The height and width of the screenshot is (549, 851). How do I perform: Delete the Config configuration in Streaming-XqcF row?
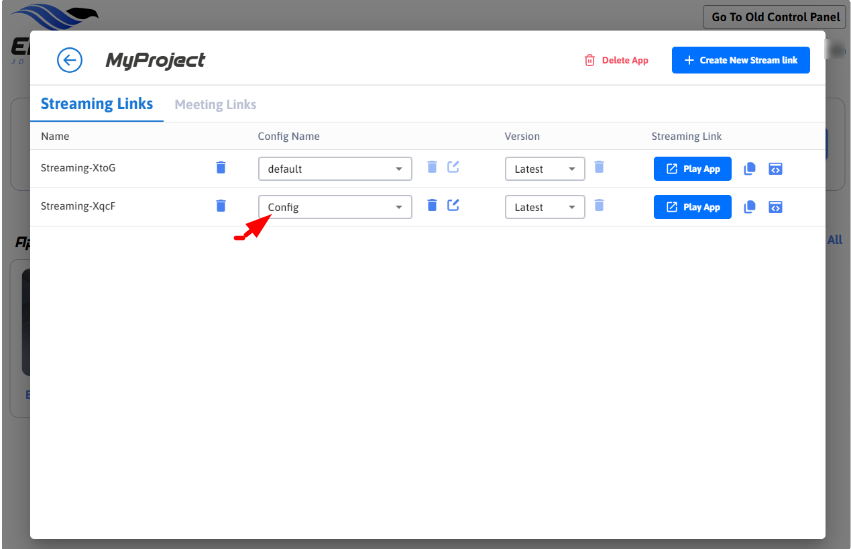click(x=432, y=205)
